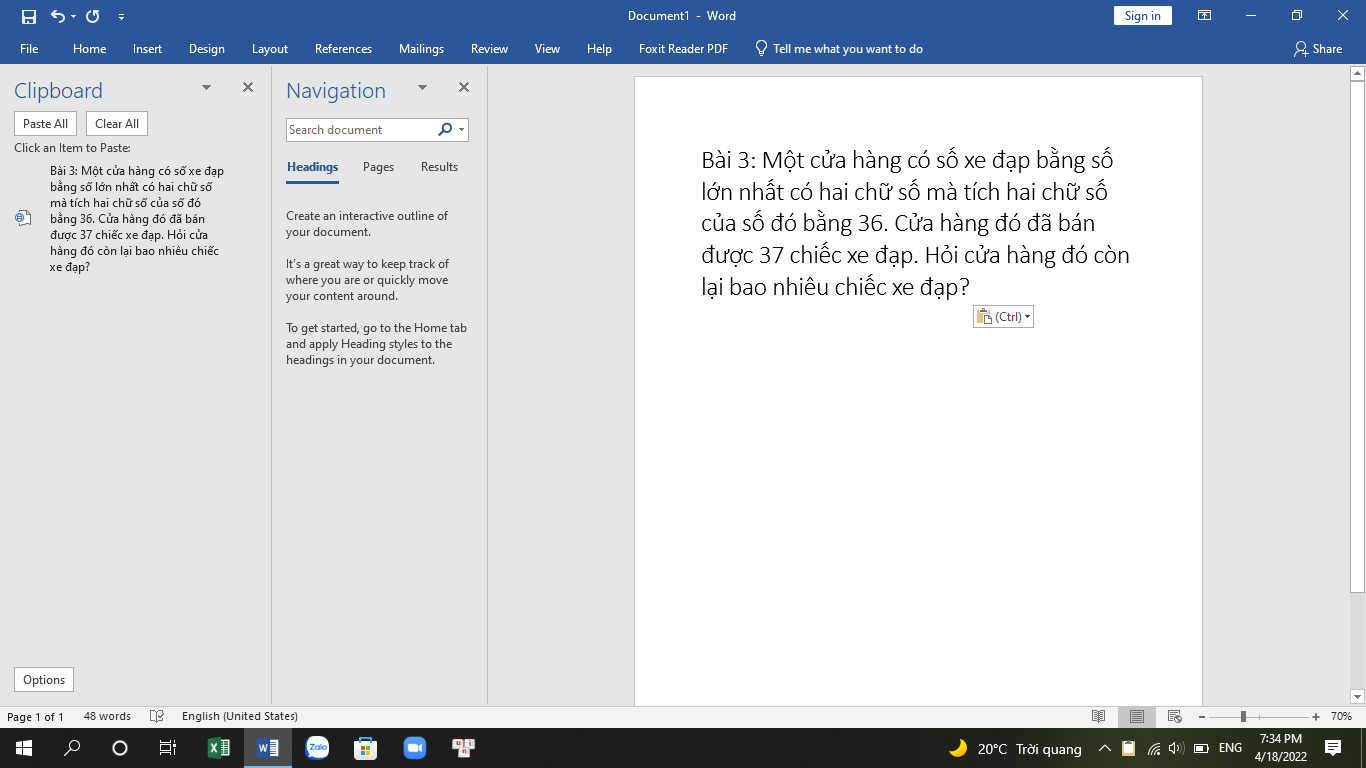
Task: Click the Sign in button
Action: (x=1142, y=16)
